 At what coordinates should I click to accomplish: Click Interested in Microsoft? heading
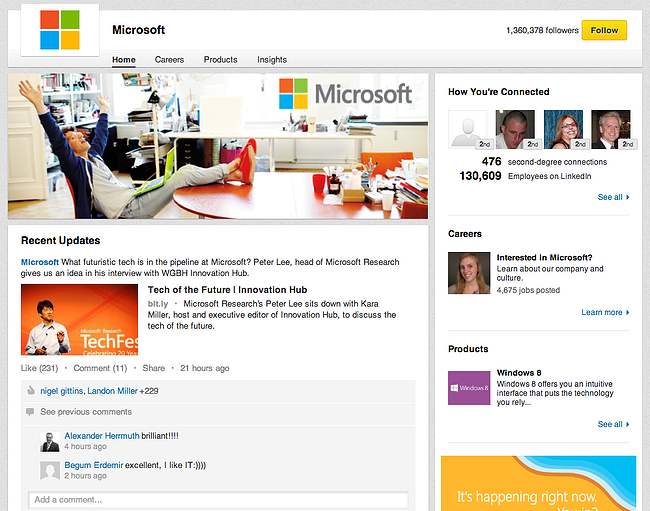click(544, 257)
